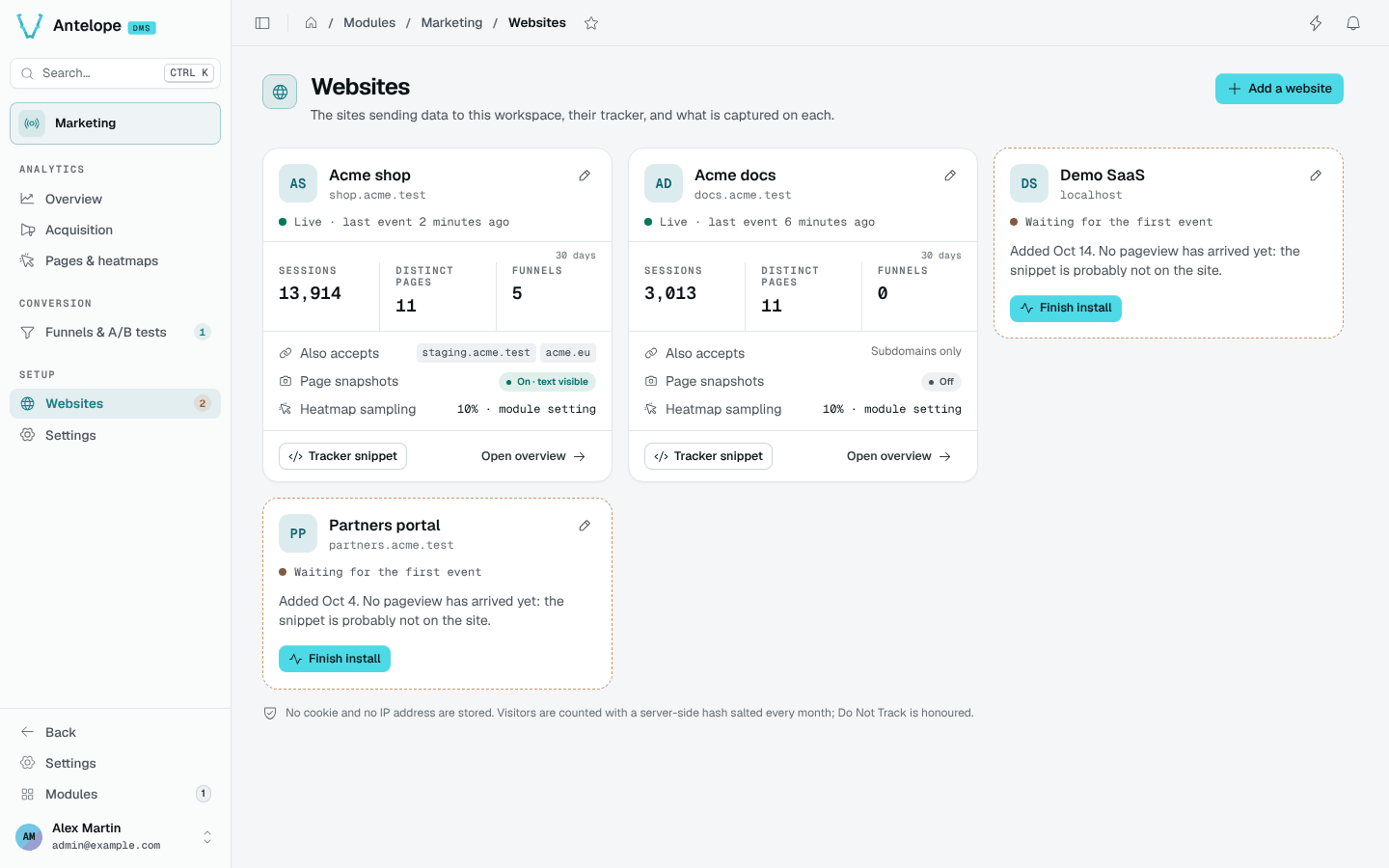This screenshot has height=868, width=1389.
Task: Finish install for Partners portal
Action: point(335,659)
